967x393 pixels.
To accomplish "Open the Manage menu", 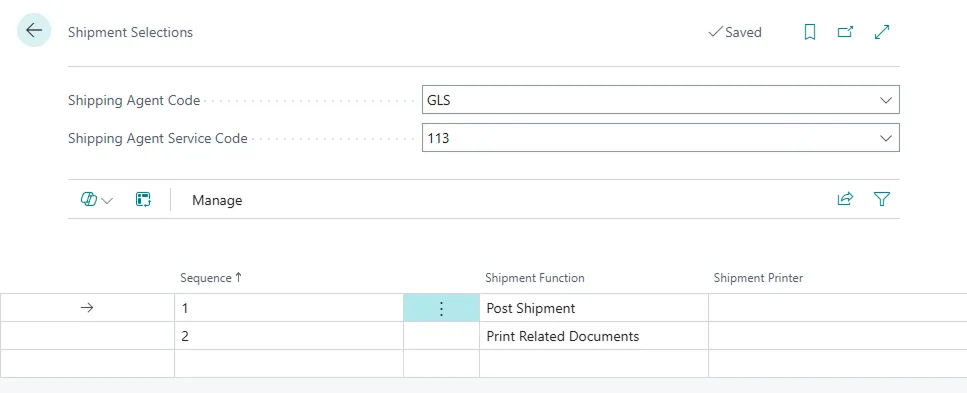I will point(217,200).
